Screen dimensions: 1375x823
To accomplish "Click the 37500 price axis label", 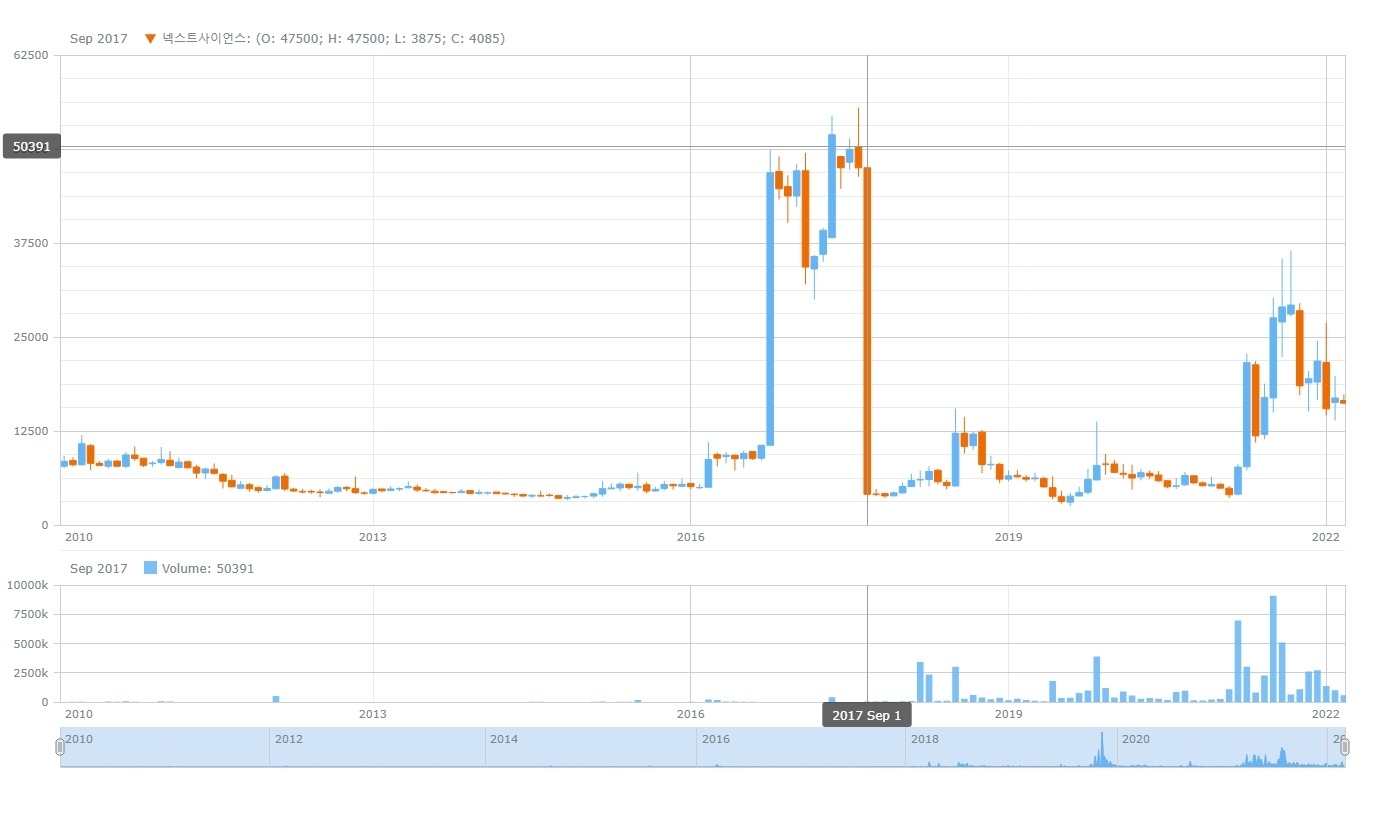I will [31, 243].
